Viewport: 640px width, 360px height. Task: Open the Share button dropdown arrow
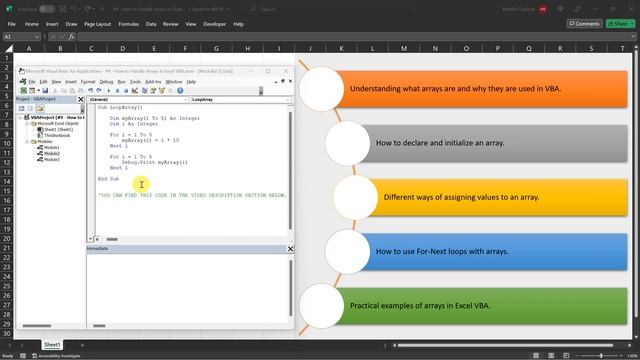tap(632, 24)
